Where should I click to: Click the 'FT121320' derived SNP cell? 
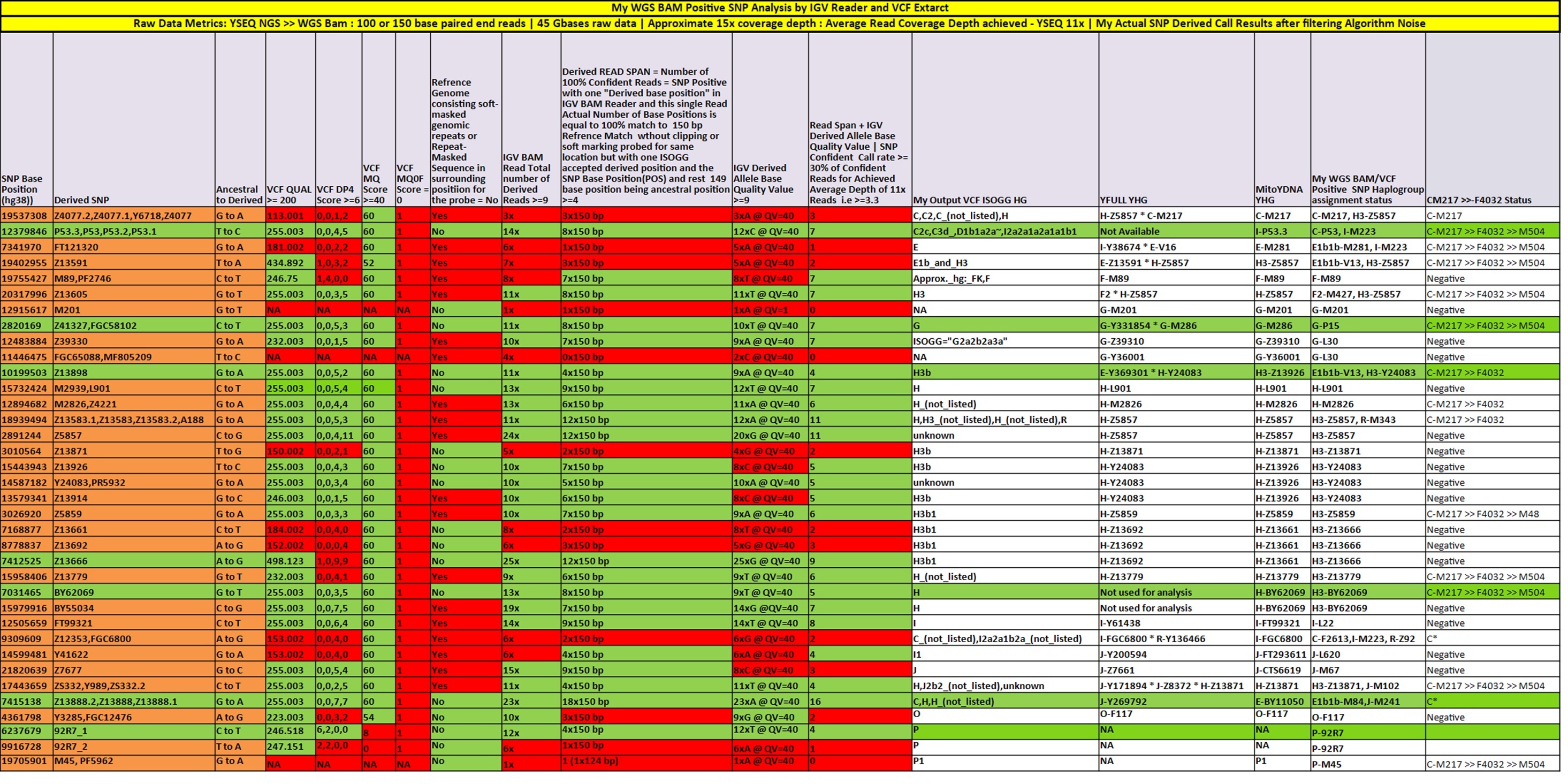coord(134,247)
